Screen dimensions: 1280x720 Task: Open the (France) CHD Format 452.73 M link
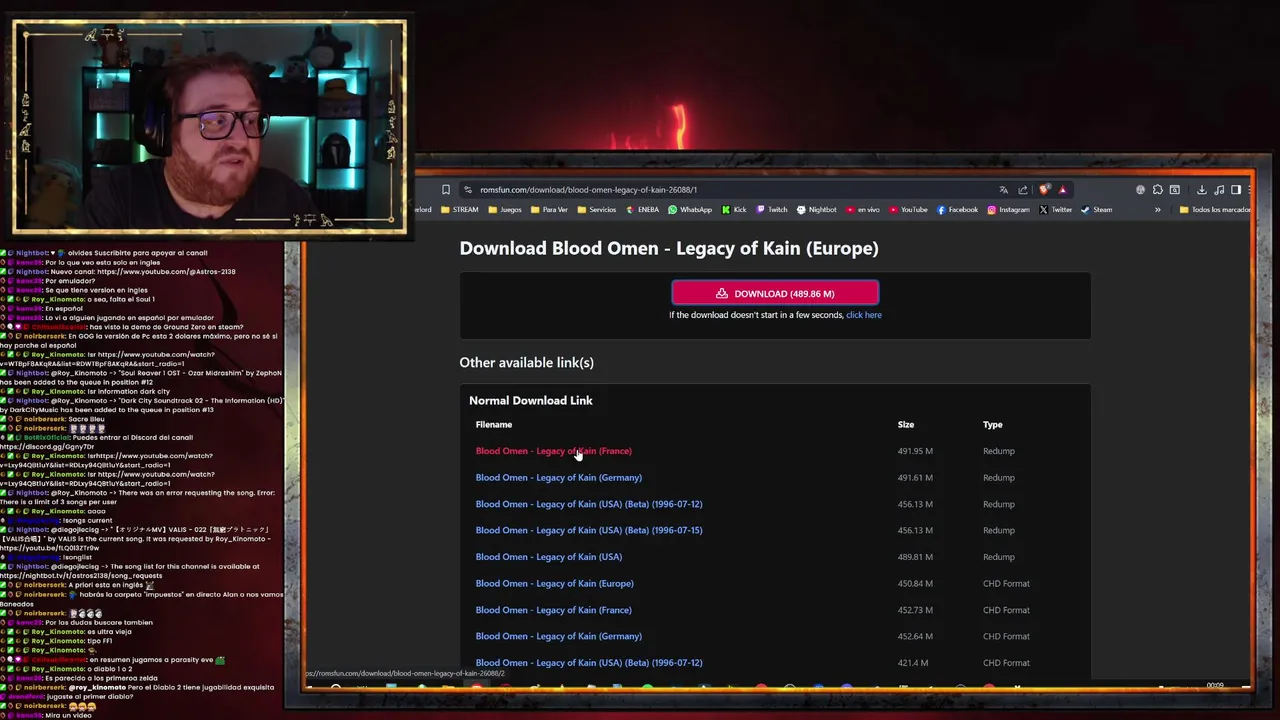click(x=553, y=610)
